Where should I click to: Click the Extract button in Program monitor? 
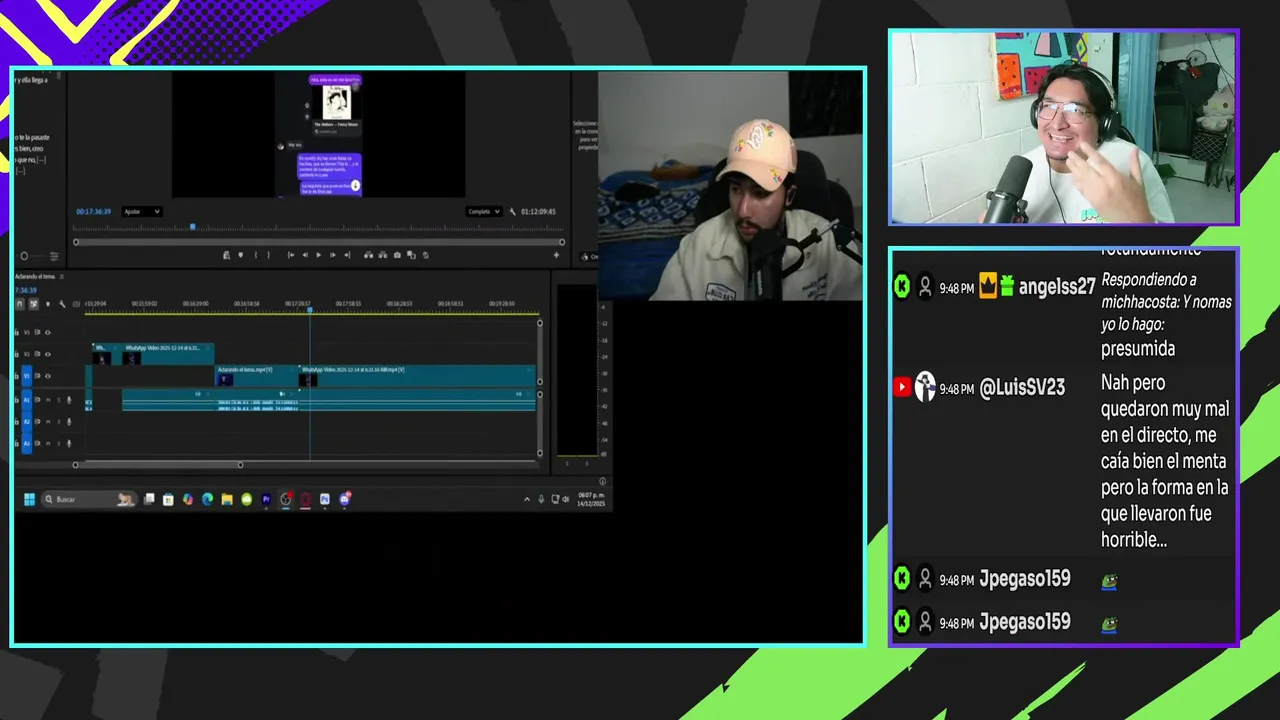(383, 255)
